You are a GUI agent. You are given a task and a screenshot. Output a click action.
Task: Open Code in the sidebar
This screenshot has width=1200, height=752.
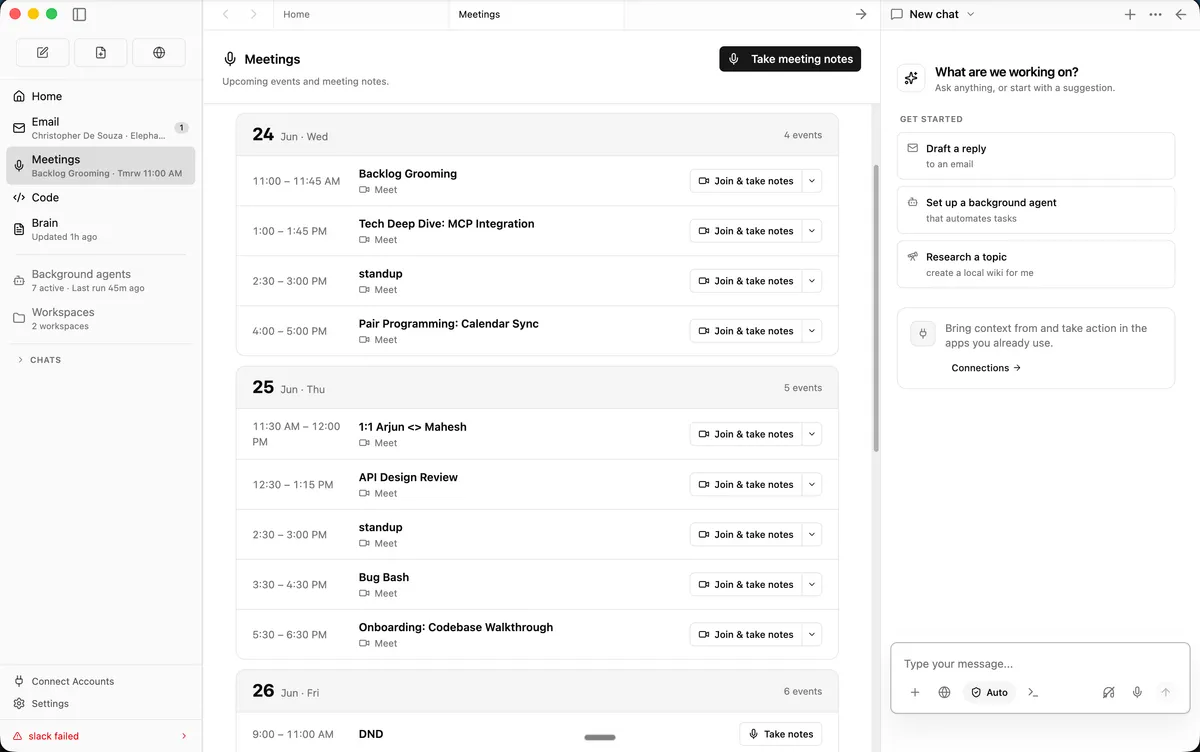(101, 198)
